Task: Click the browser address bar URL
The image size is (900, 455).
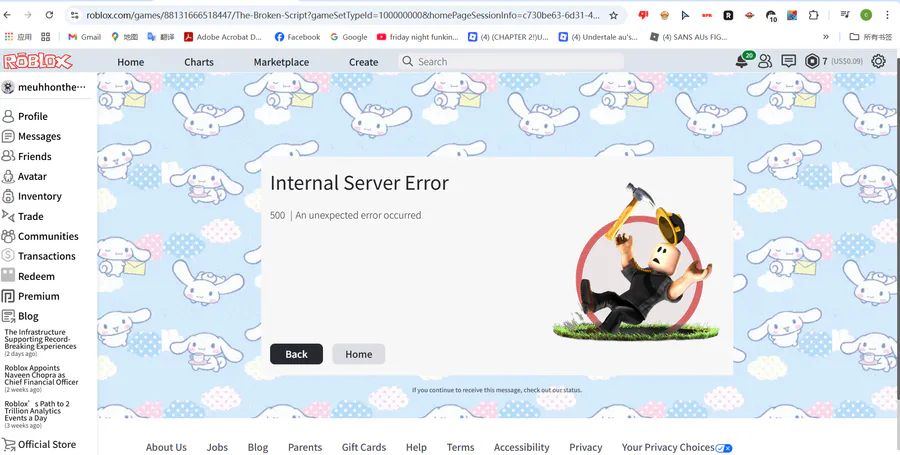Action: coord(343,15)
